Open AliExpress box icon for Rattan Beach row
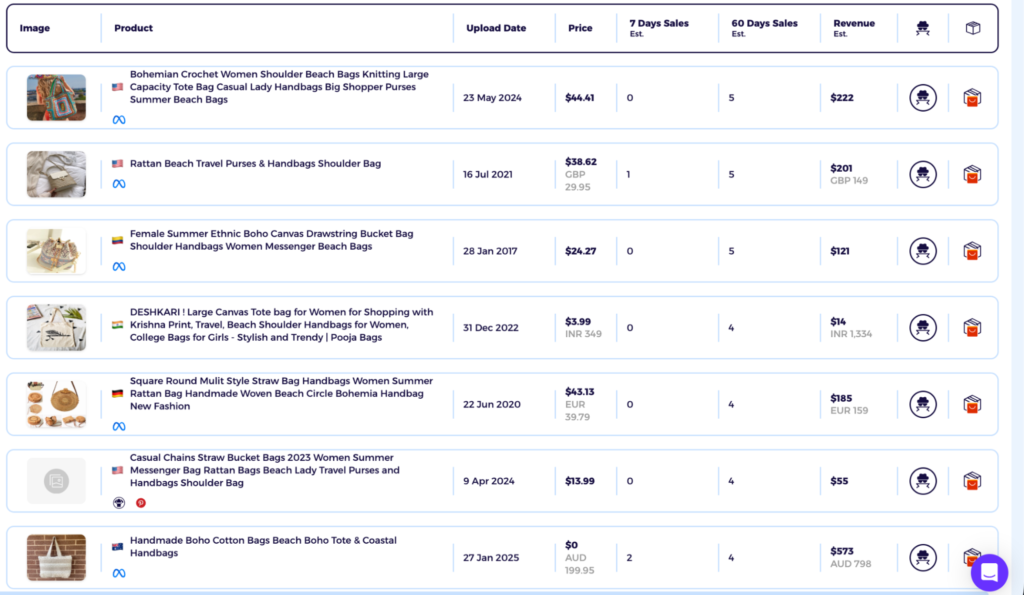 (x=972, y=174)
